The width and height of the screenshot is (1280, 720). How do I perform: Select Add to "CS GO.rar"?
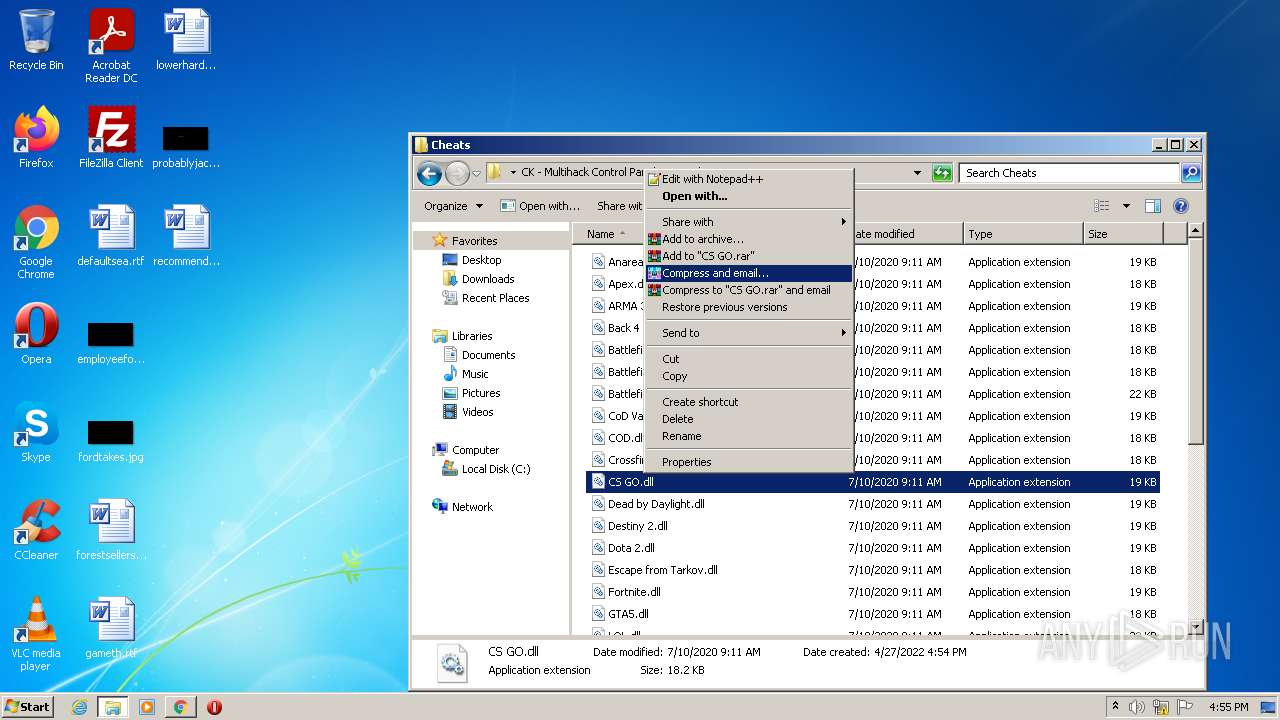pos(748,256)
